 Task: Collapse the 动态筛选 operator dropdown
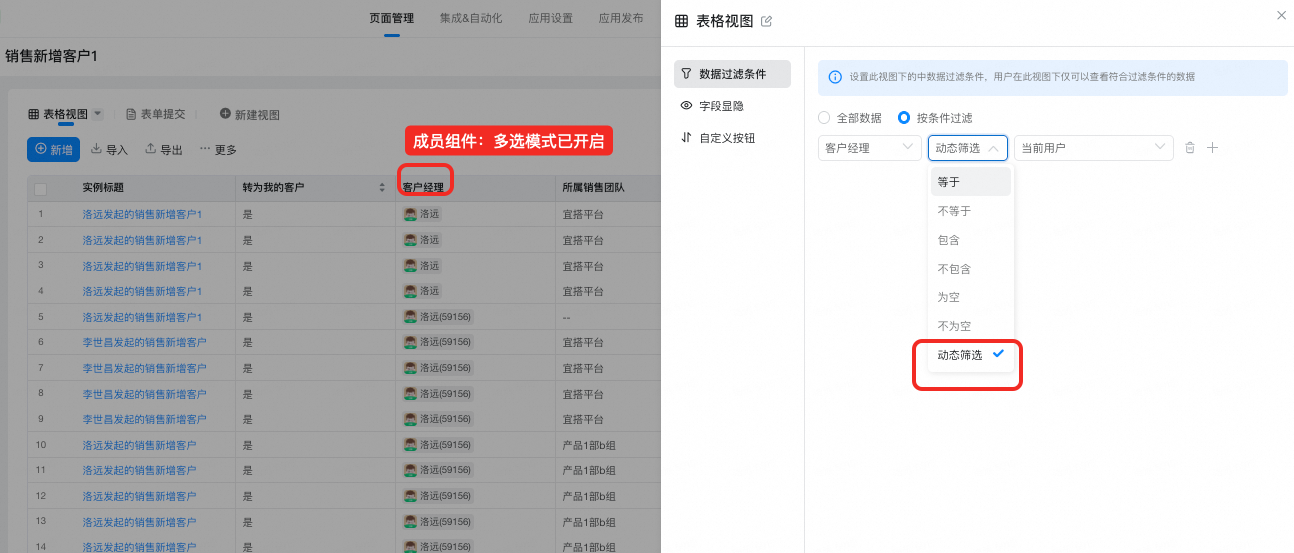[x=967, y=148]
